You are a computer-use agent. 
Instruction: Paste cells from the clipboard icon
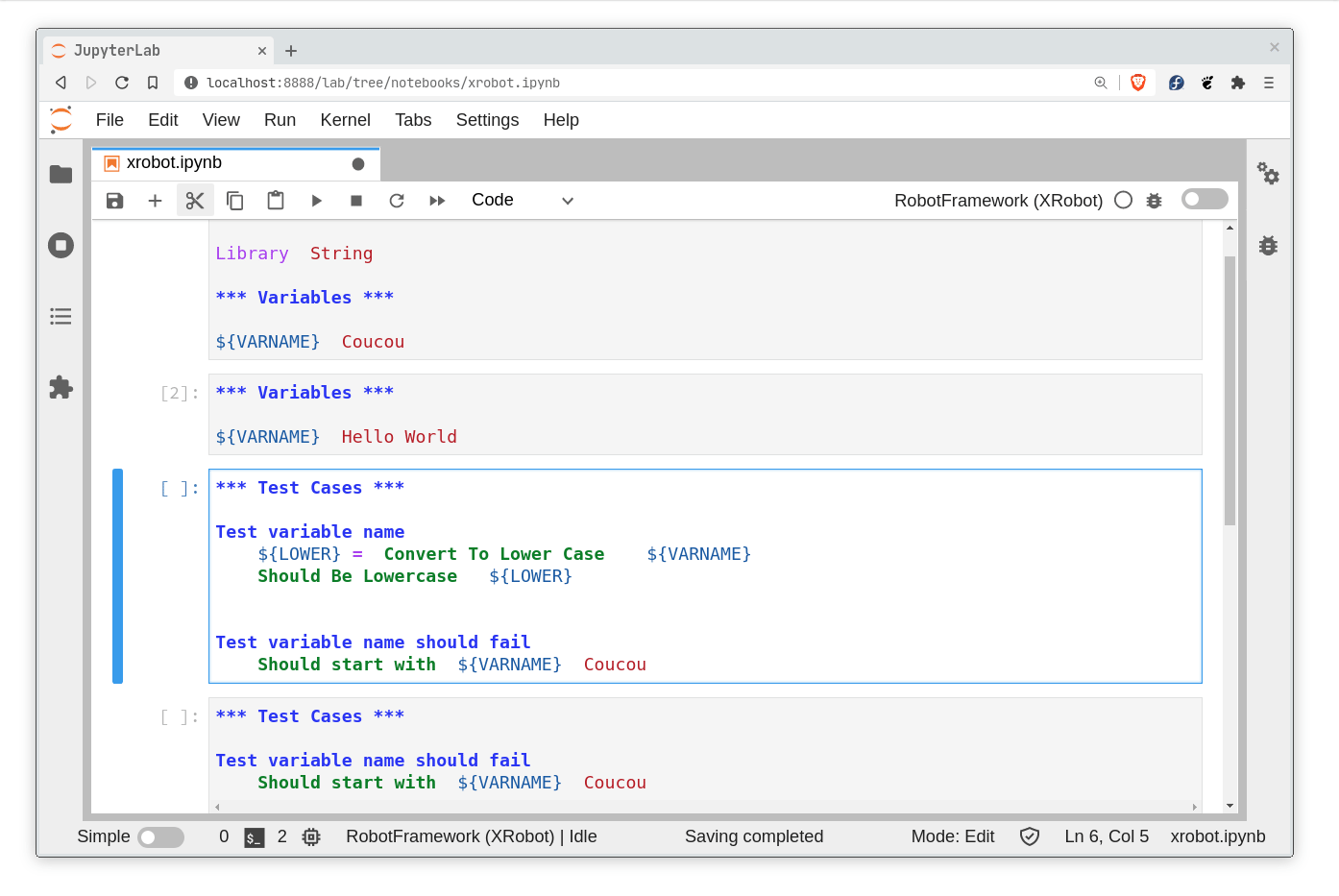click(x=276, y=201)
